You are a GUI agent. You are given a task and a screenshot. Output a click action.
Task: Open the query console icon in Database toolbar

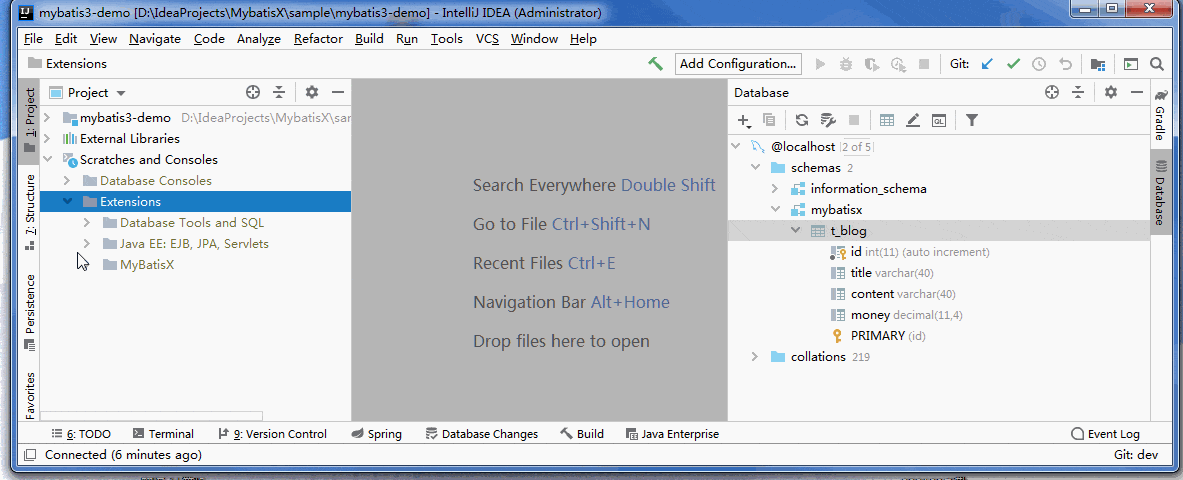click(939, 120)
